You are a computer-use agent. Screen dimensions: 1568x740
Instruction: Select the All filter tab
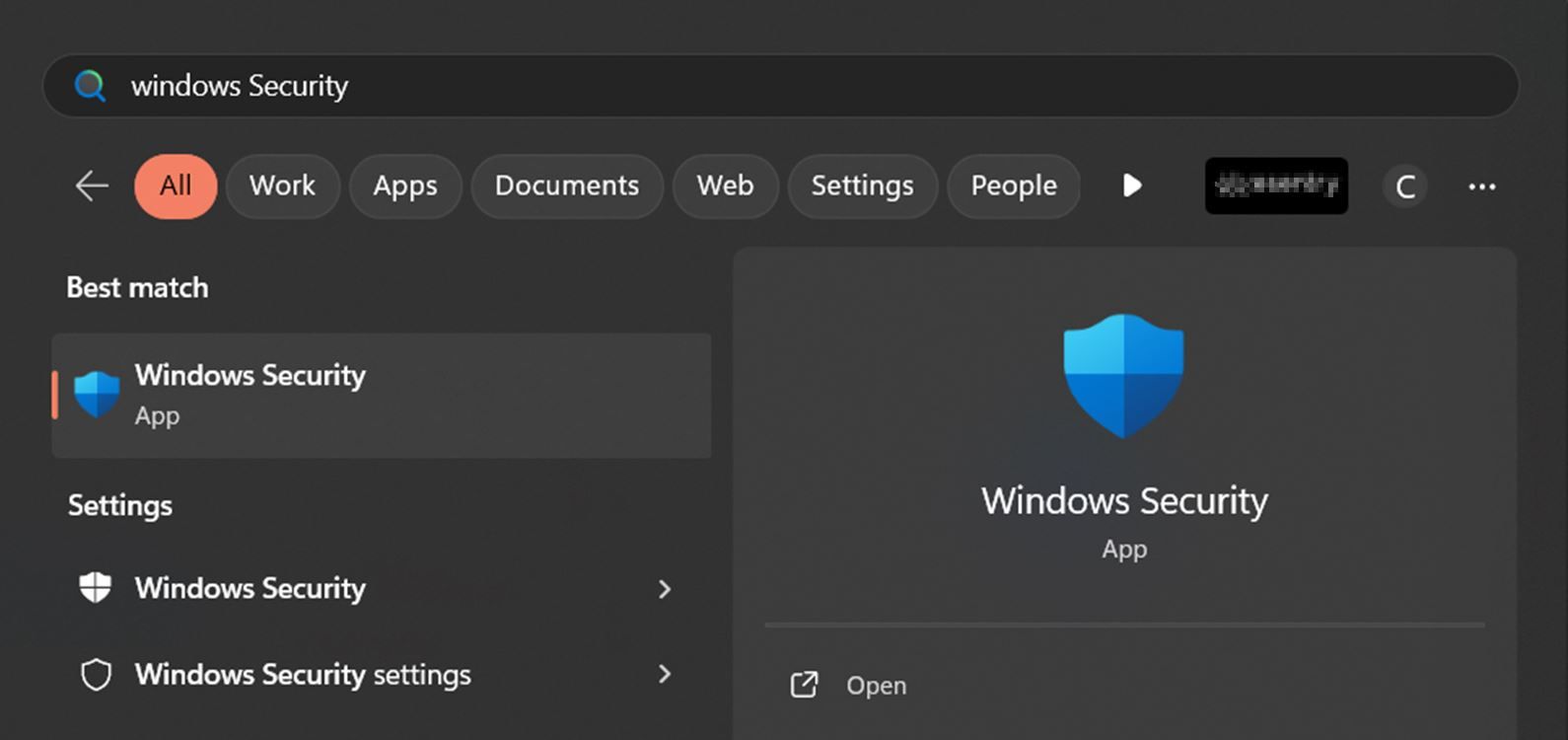176,185
